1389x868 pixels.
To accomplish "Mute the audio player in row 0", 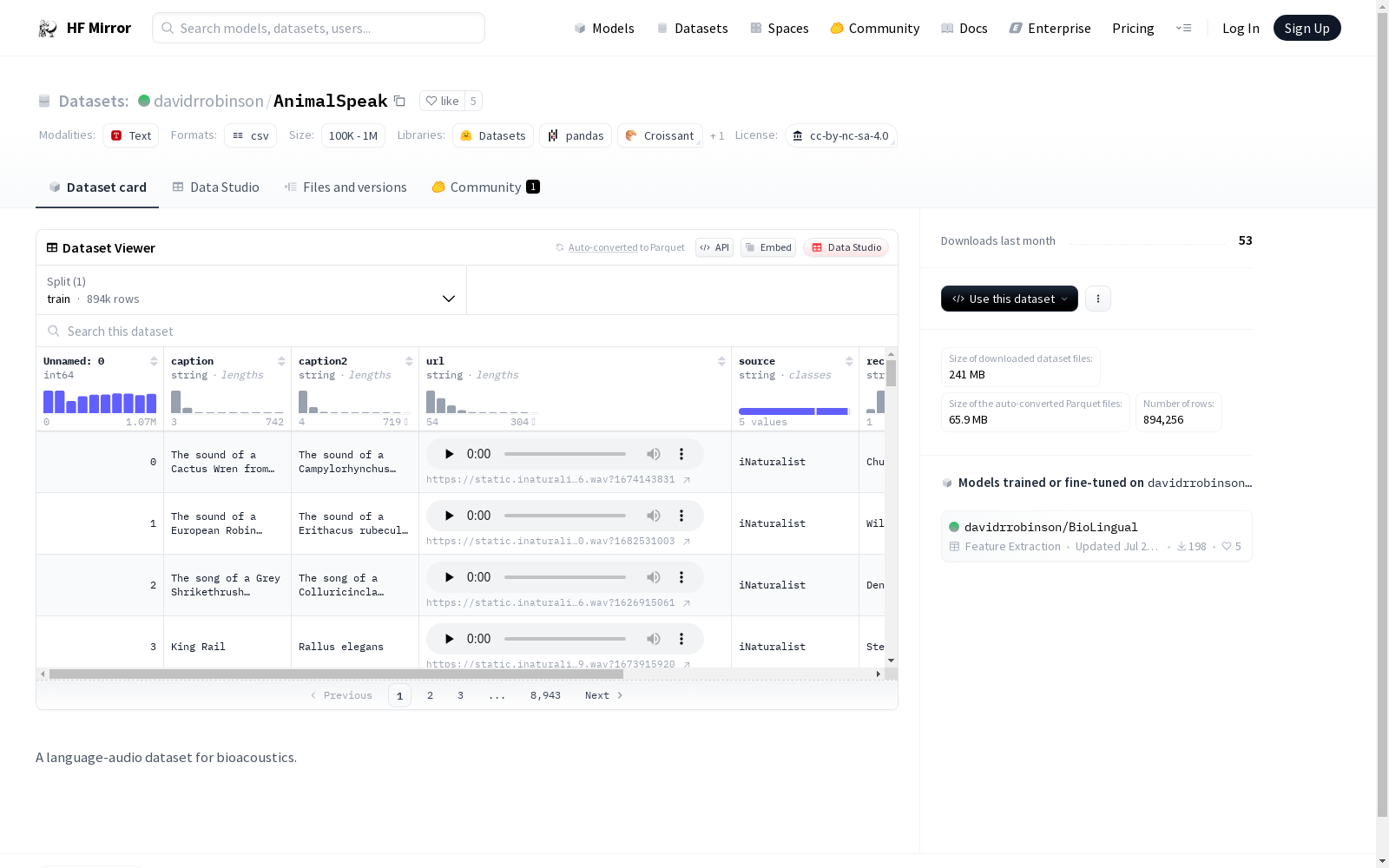I will tap(654, 454).
